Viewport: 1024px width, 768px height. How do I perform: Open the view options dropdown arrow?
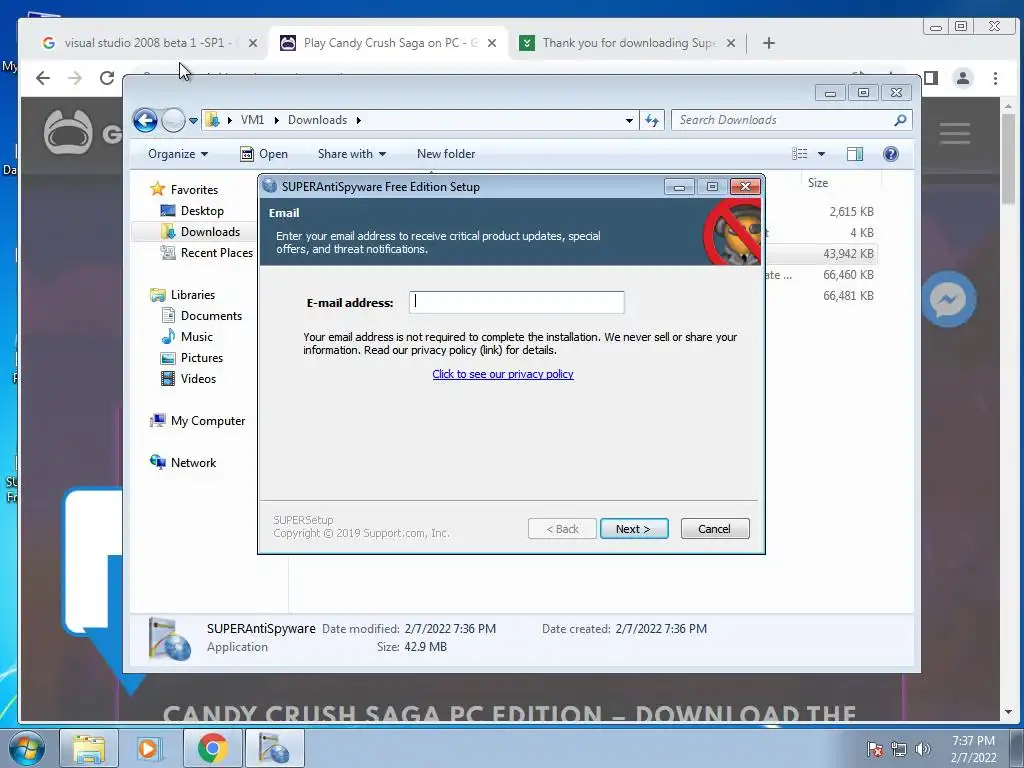(x=822, y=154)
